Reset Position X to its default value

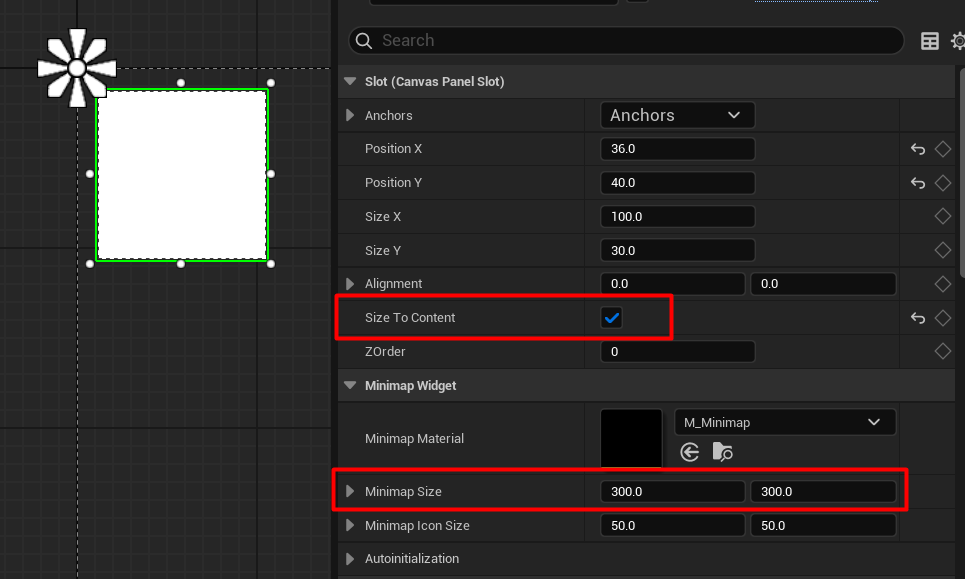coord(917,149)
